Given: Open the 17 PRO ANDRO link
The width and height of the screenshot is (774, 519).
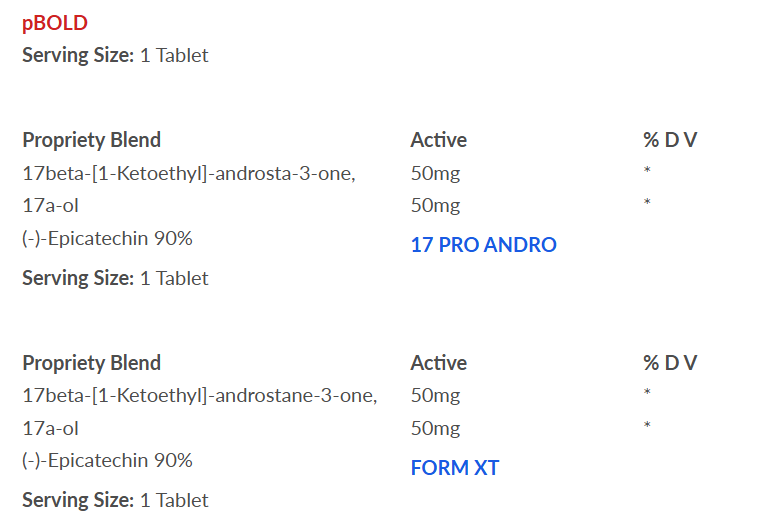Looking at the screenshot, I should pos(483,245).
